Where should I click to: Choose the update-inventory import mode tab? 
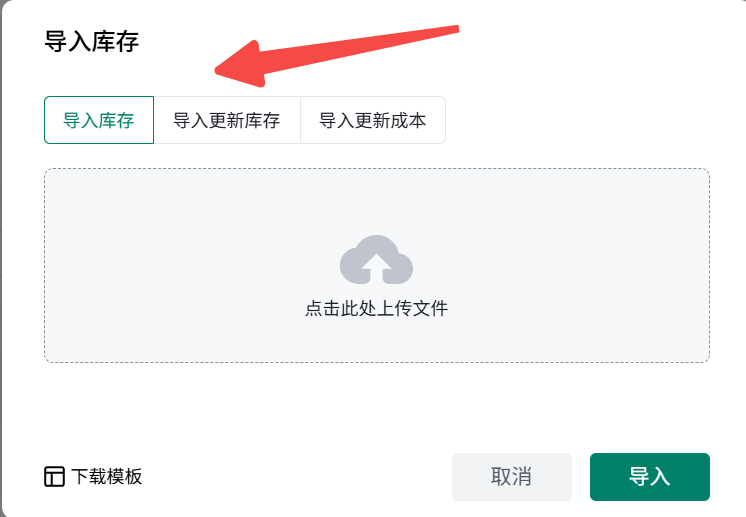pos(227,121)
